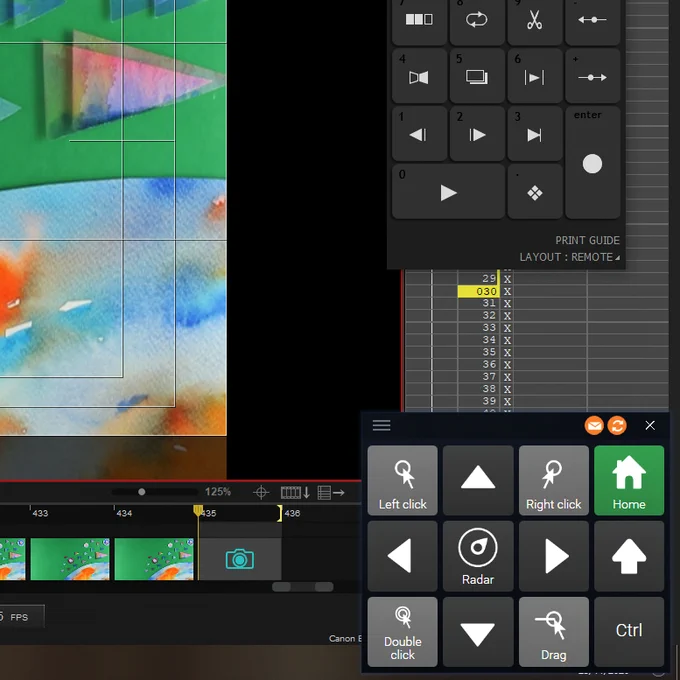Click the loop icon on keypad key 8

477,20
